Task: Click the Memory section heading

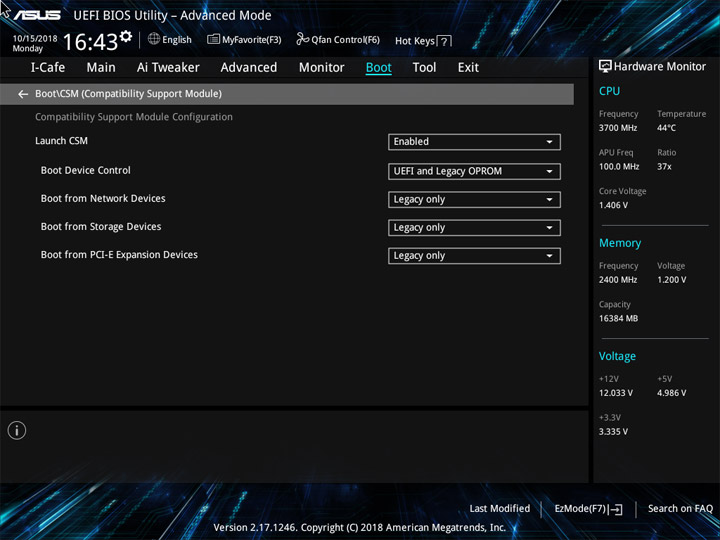Action: click(620, 243)
